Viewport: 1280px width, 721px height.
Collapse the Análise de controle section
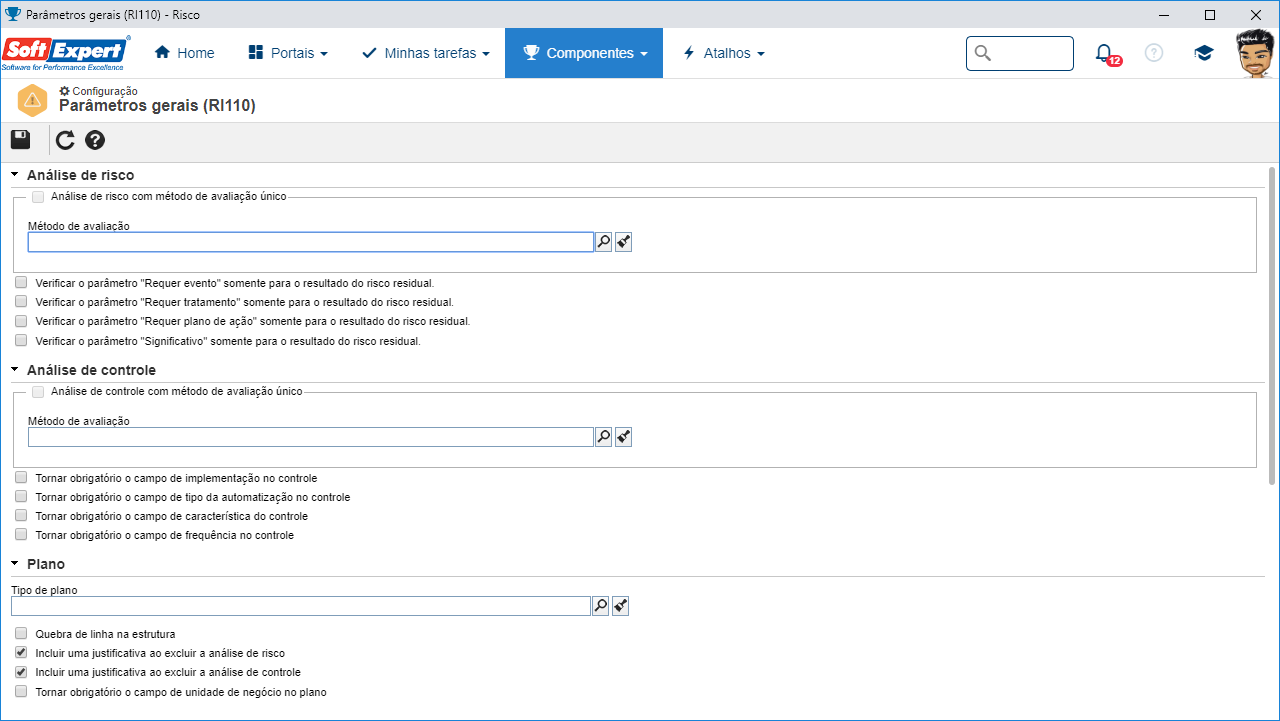coord(15,370)
